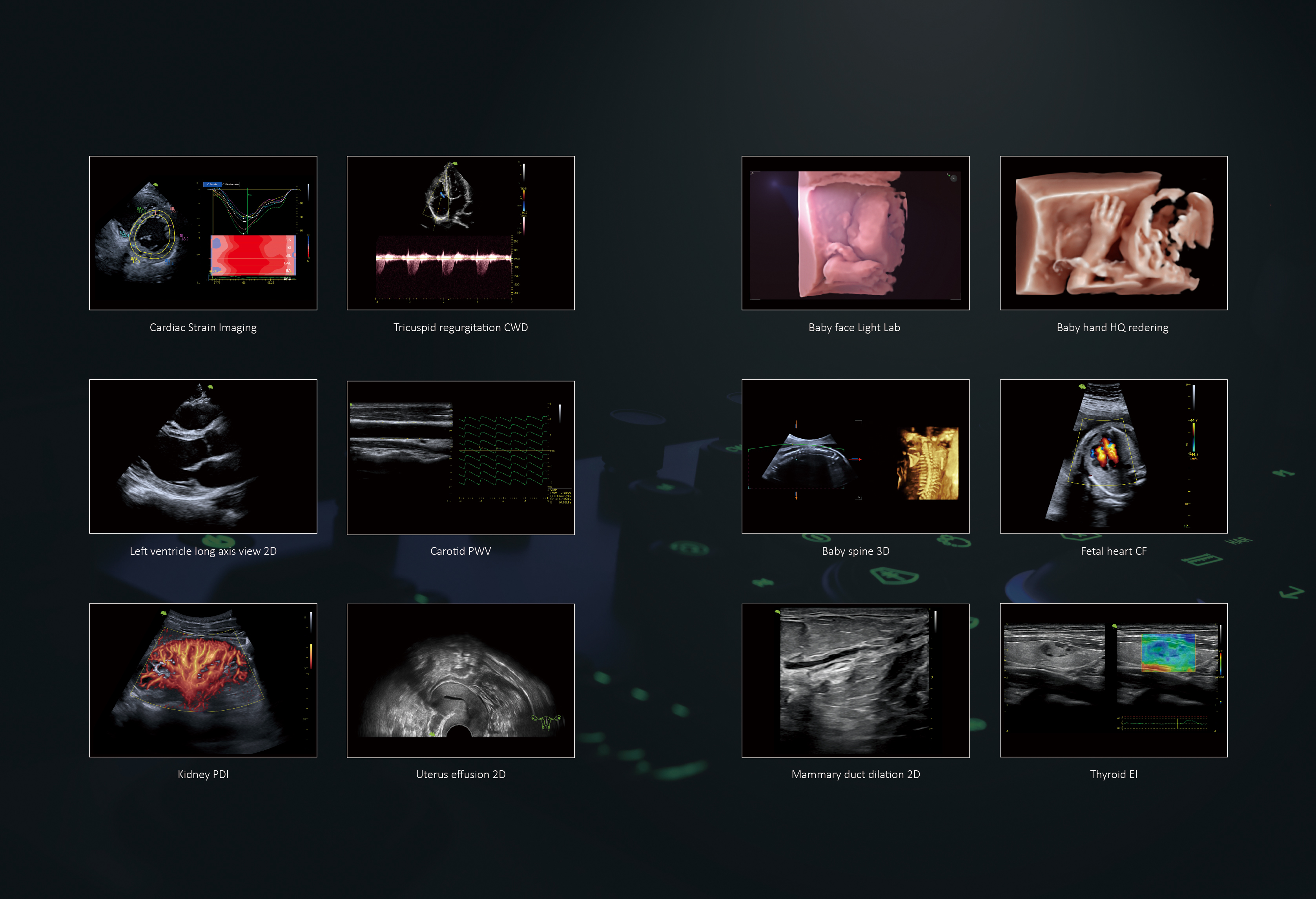This screenshot has height=899, width=1316.
Task: Click the C Strain tab in cardiac image
Action: point(212,184)
